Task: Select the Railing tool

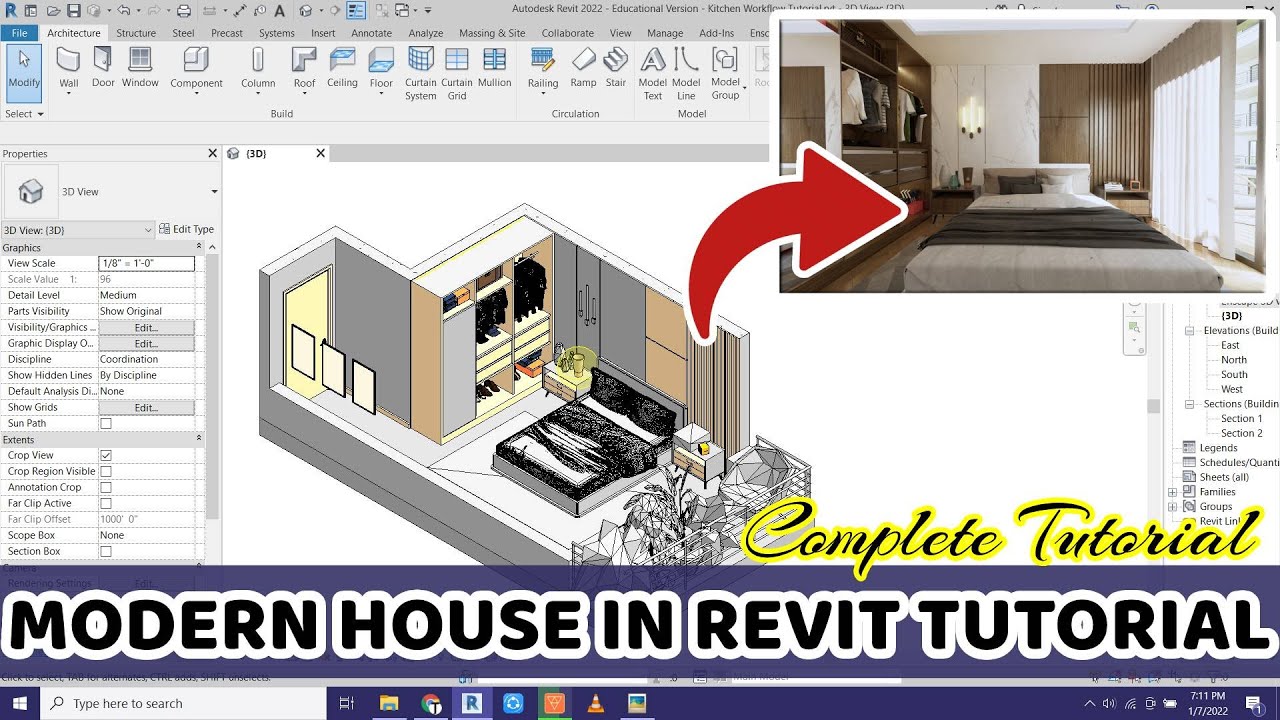Action: (x=543, y=70)
